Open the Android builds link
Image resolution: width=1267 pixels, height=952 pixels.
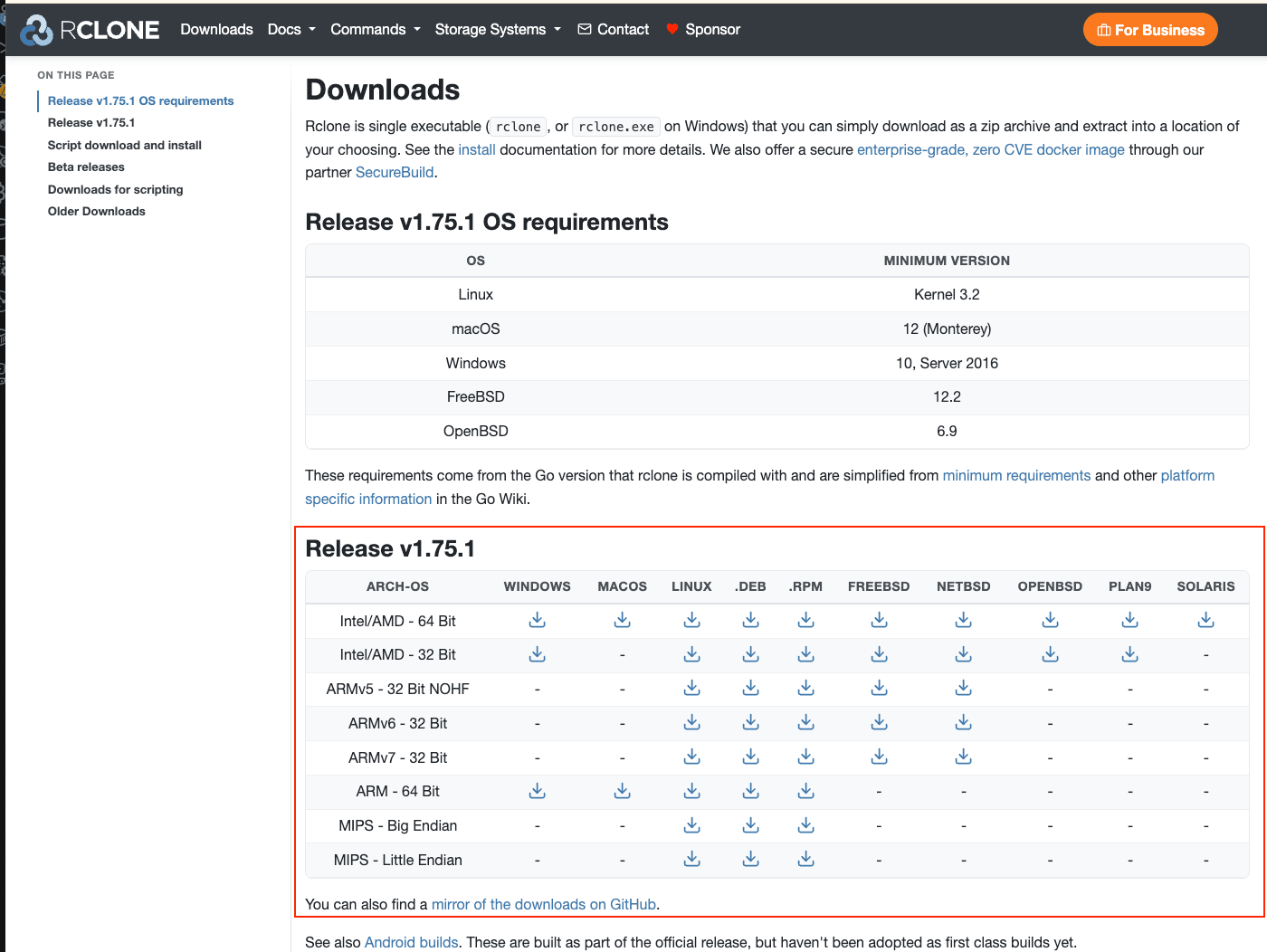tap(412, 942)
